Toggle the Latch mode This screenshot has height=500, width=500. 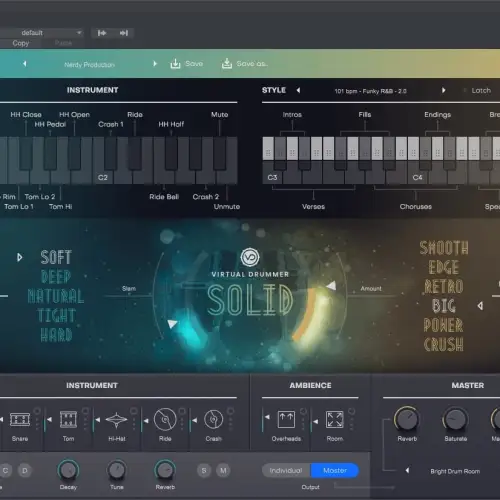477,90
